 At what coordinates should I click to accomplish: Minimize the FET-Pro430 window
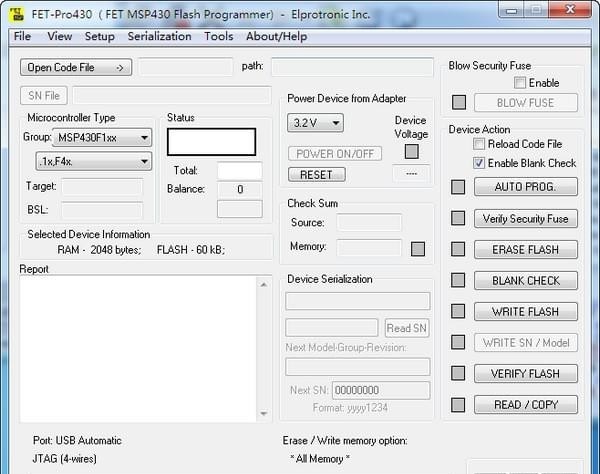pos(511,10)
